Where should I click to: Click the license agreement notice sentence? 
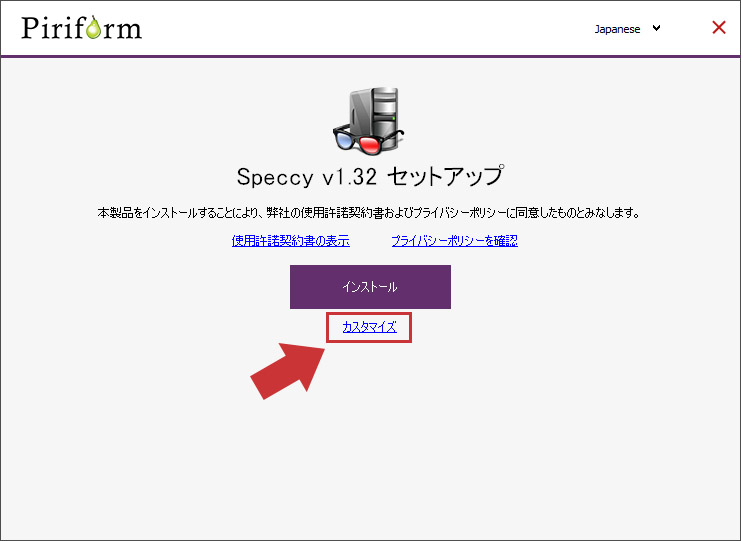click(369, 213)
